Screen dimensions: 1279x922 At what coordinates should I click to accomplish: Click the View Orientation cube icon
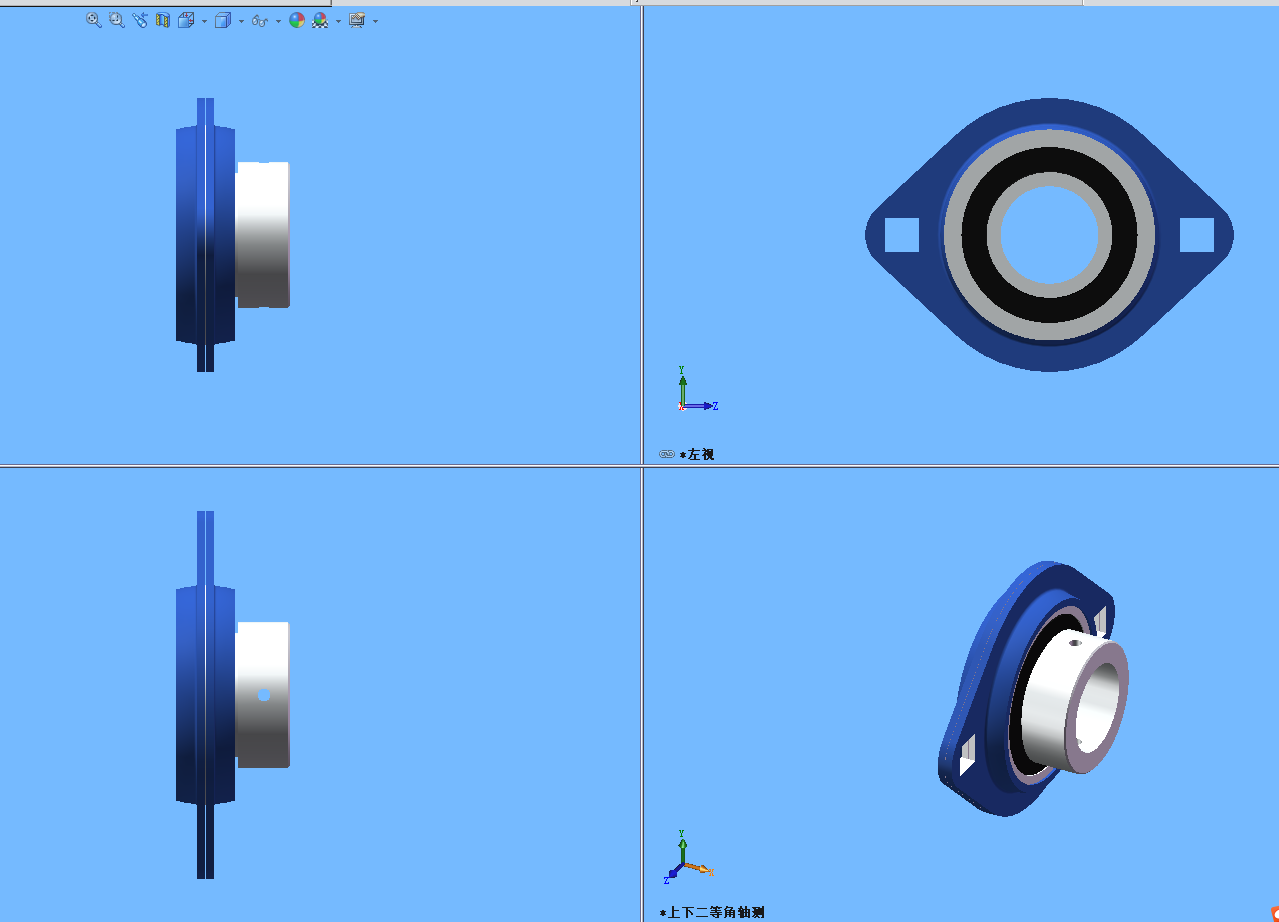pos(186,20)
